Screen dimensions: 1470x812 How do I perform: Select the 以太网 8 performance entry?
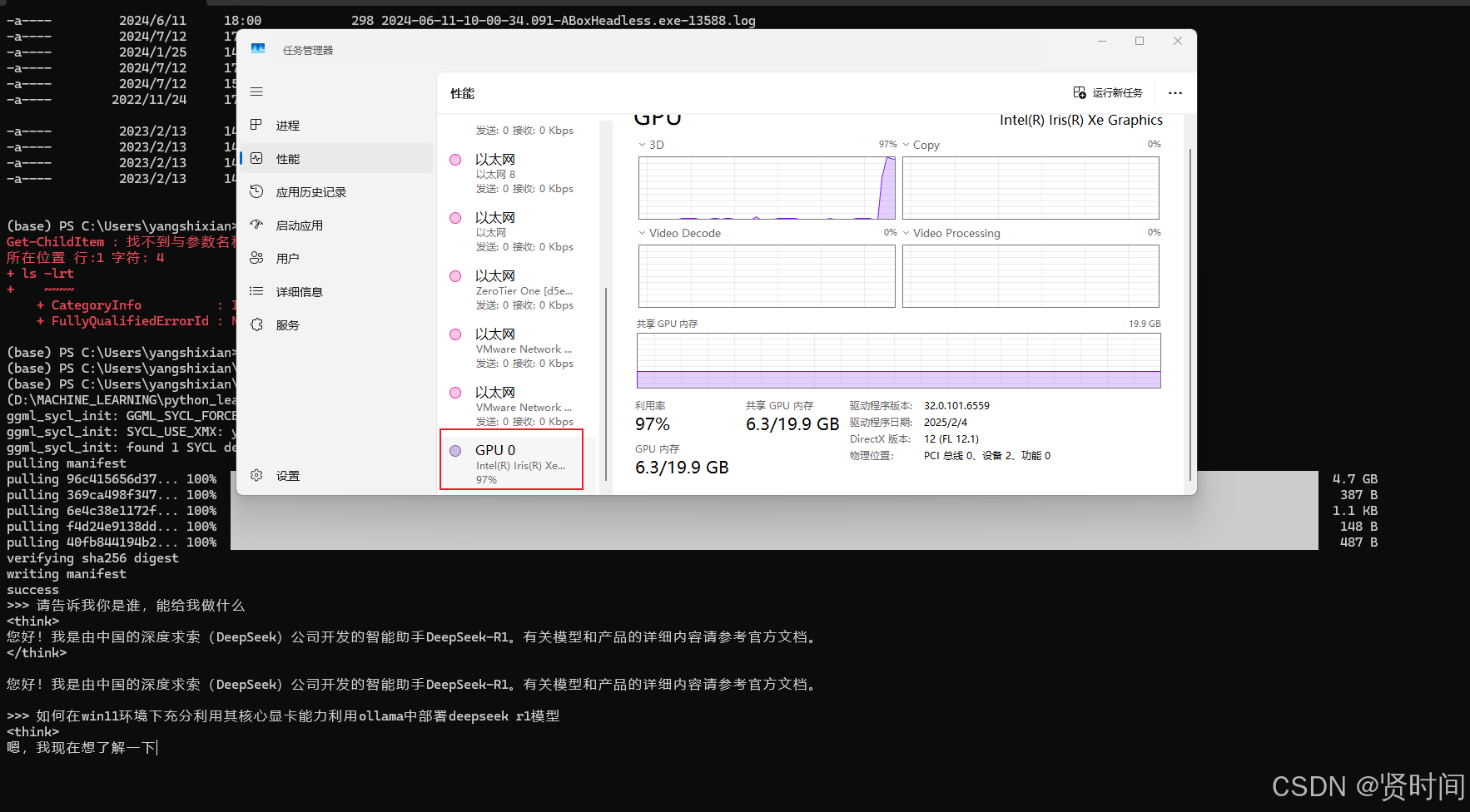[518, 173]
